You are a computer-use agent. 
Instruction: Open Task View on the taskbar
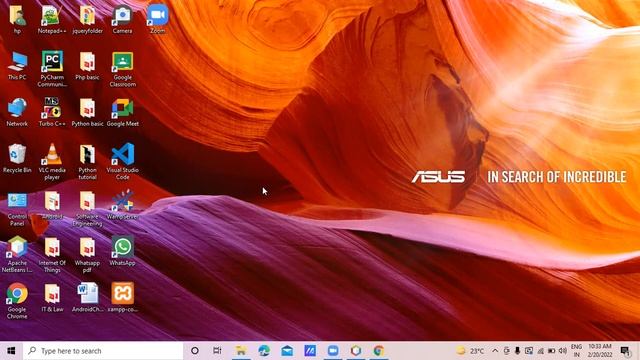click(217, 351)
